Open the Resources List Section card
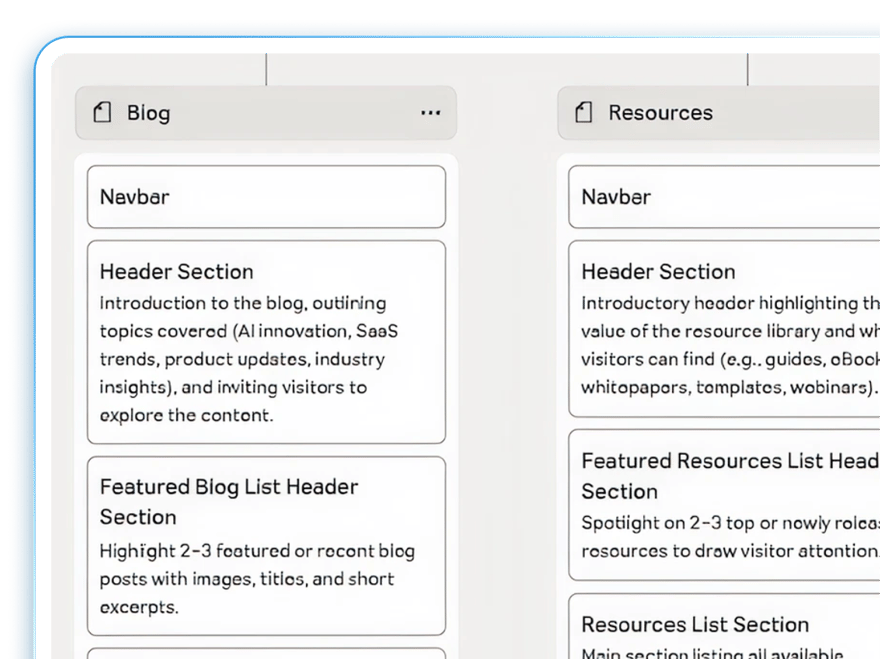This screenshot has width=880, height=659. click(725, 626)
